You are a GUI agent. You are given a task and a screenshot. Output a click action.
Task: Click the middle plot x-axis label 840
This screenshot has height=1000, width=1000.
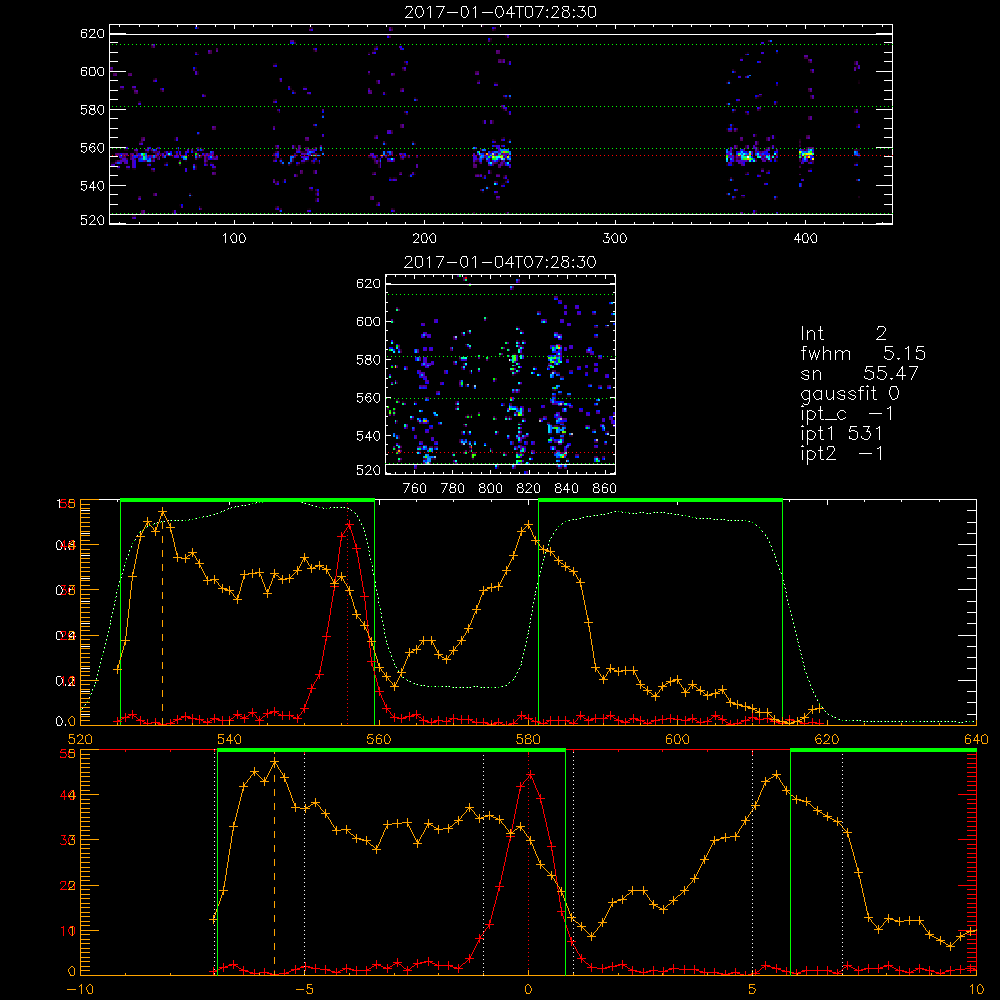pos(567,489)
